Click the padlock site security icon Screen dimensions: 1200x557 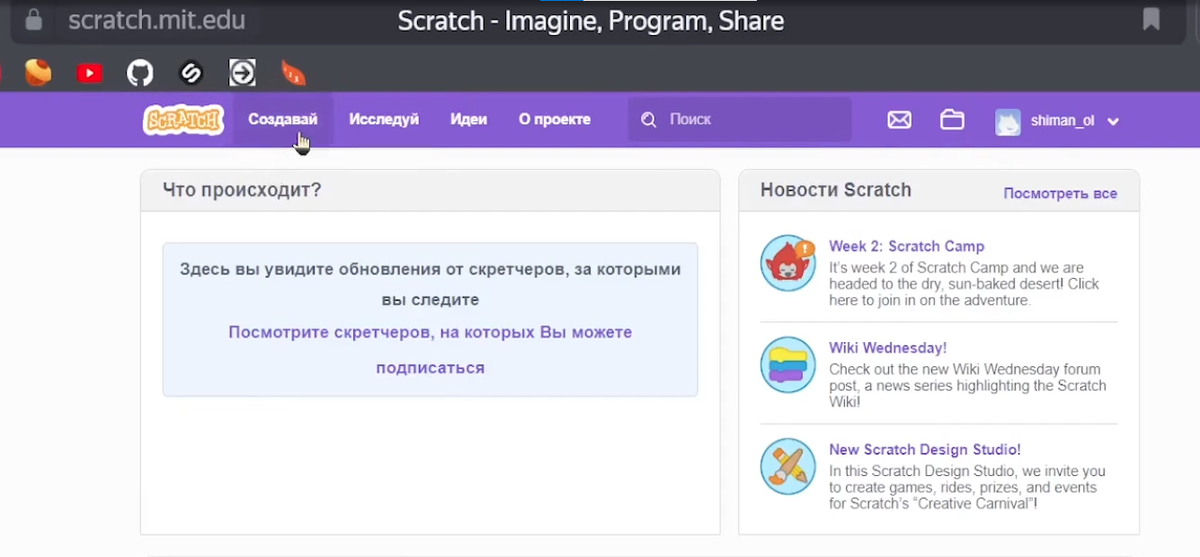35,20
